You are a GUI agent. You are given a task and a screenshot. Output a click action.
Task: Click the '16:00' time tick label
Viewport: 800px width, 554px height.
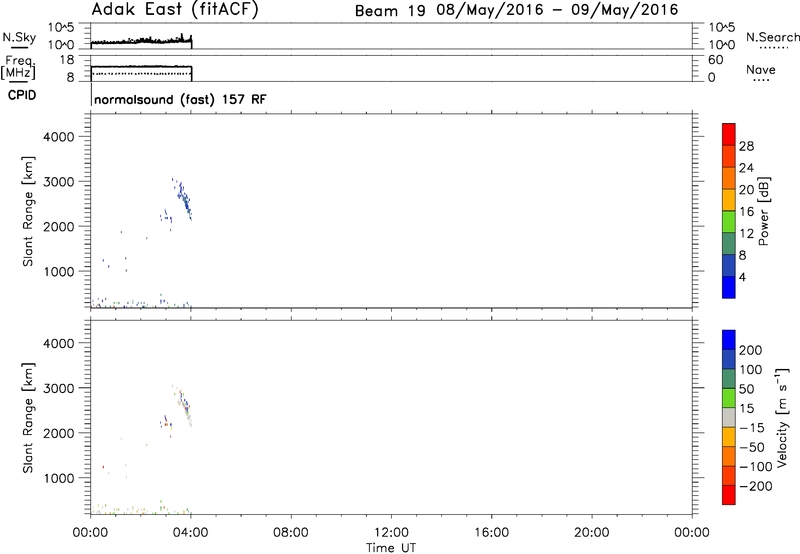tap(491, 533)
